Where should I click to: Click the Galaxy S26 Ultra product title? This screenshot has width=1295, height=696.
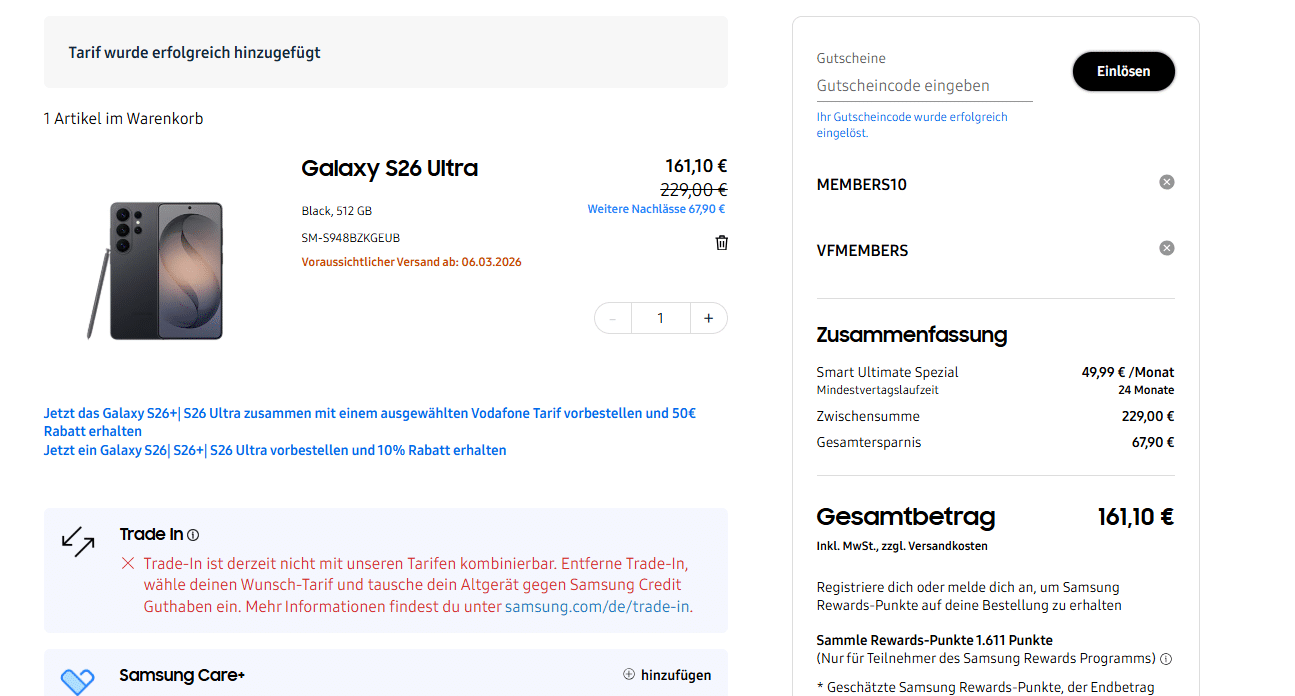[389, 168]
